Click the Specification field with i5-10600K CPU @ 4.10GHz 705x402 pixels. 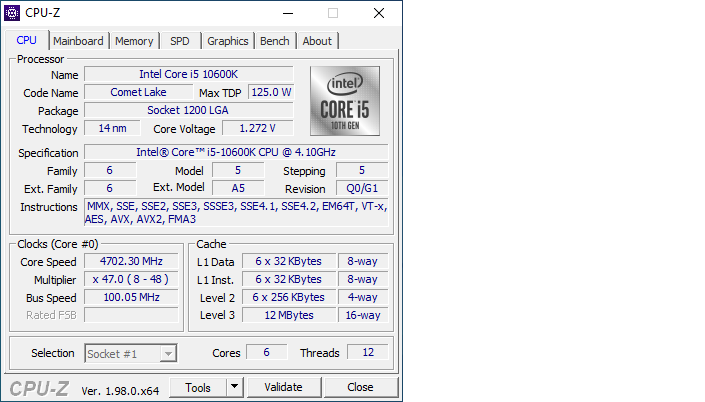(236, 152)
